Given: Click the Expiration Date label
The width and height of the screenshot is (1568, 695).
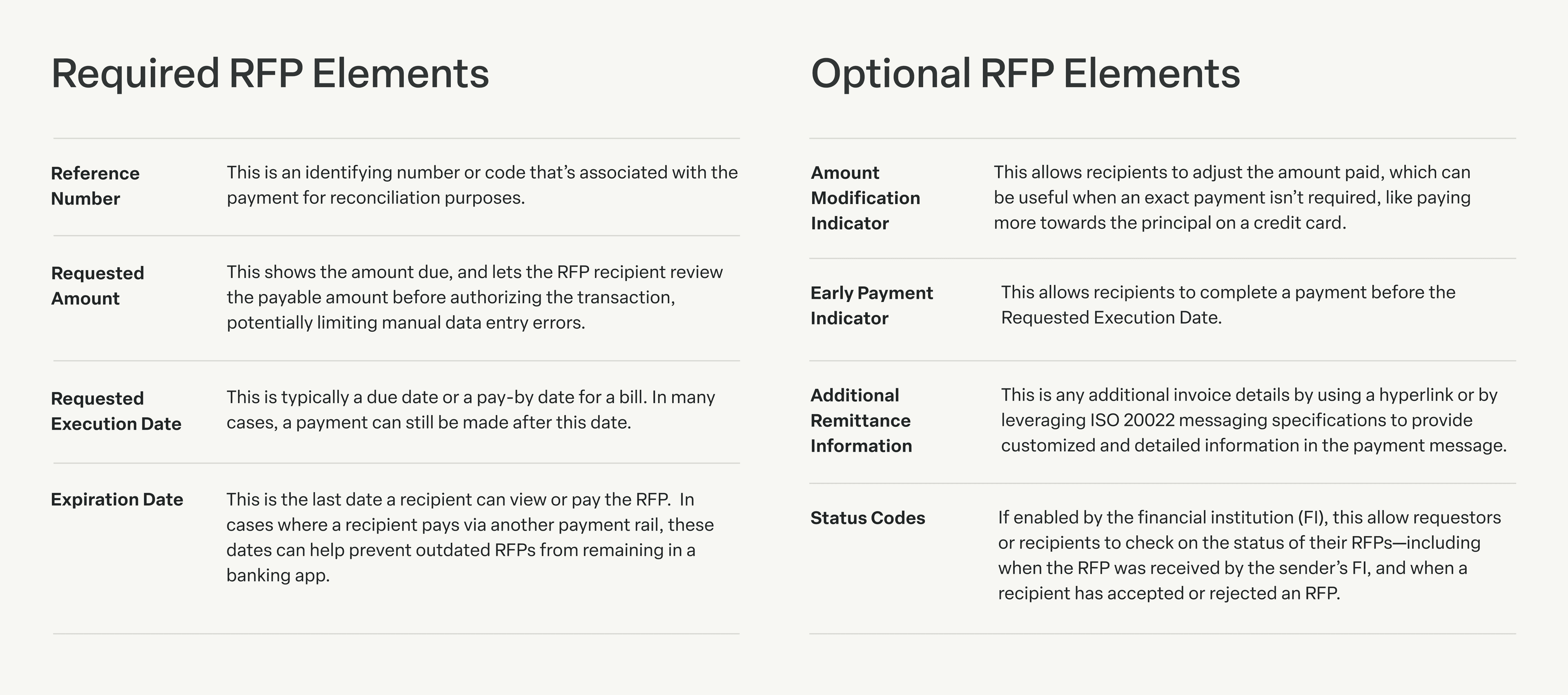Looking at the screenshot, I should (x=117, y=500).
